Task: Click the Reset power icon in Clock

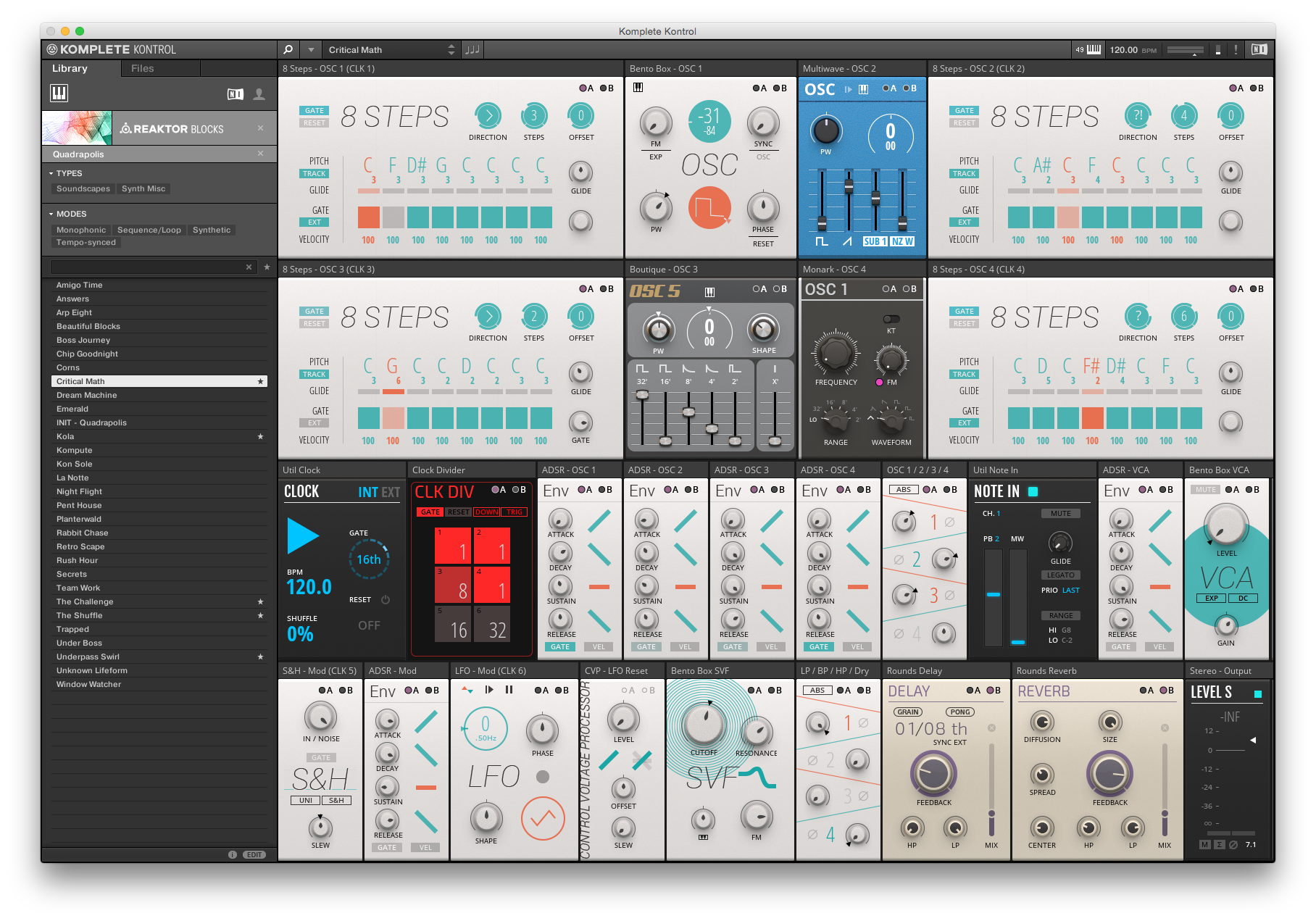Action: coord(386,600)
